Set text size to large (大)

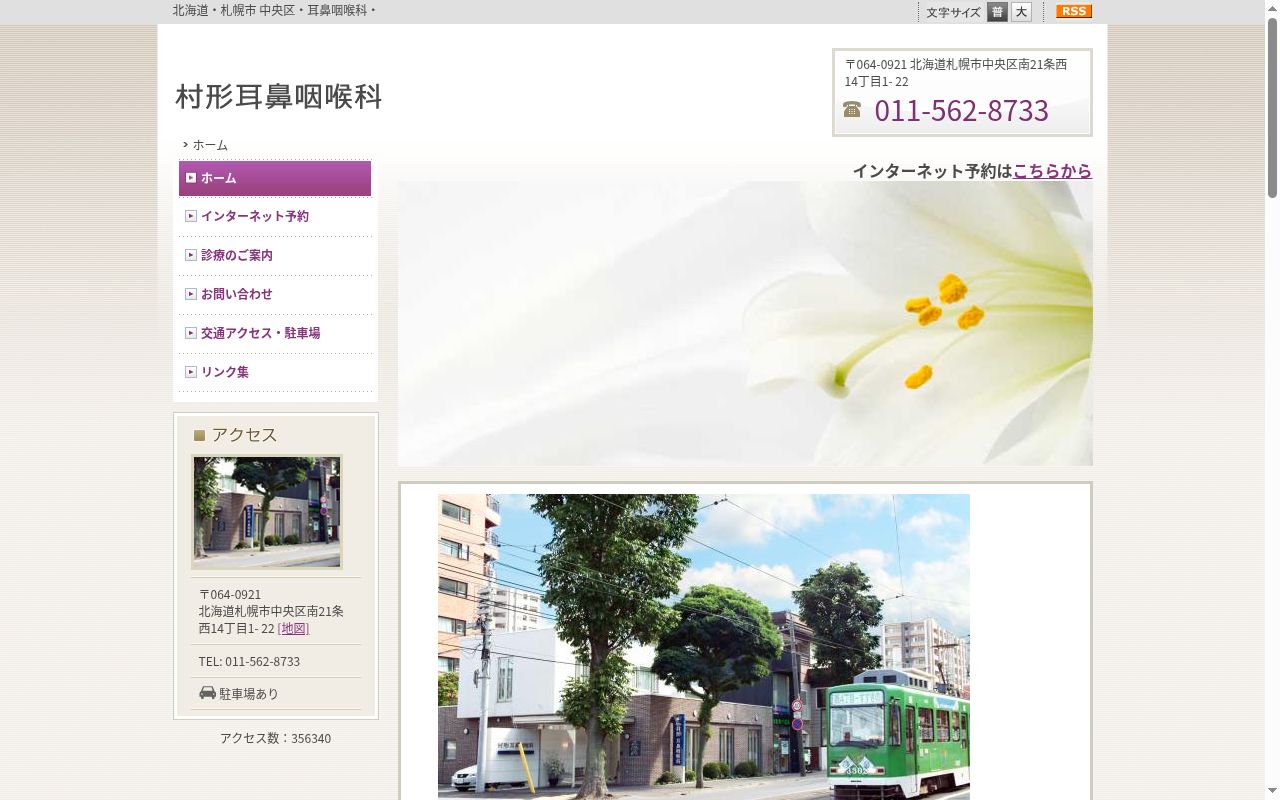tap(1021, 12)
